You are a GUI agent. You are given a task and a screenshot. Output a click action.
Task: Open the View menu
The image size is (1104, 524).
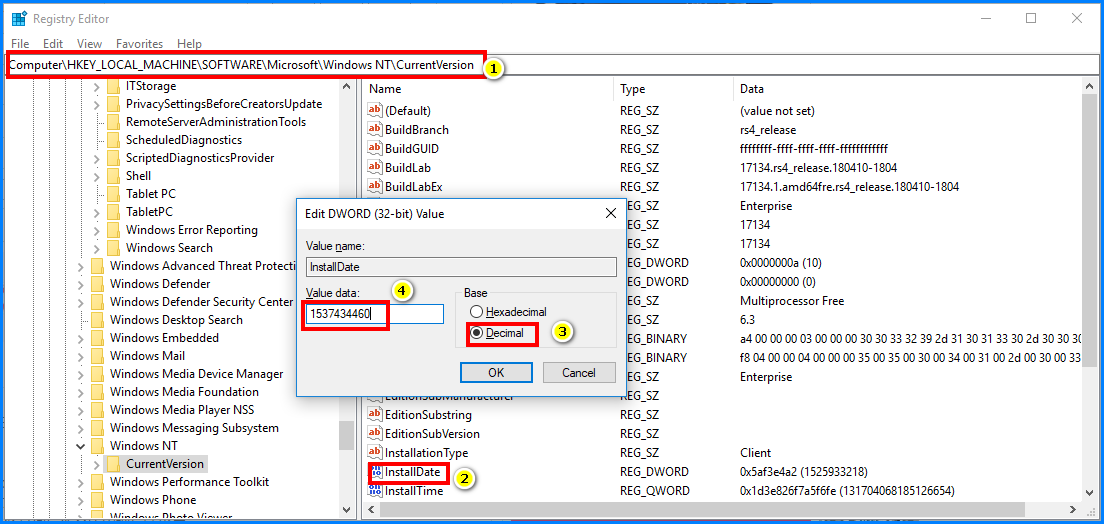89,44
